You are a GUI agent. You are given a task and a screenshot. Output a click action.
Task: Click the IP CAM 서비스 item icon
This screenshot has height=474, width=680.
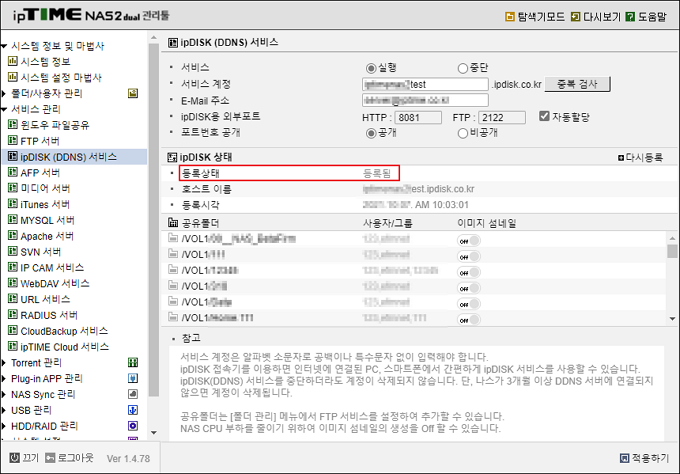coord(13,268)
